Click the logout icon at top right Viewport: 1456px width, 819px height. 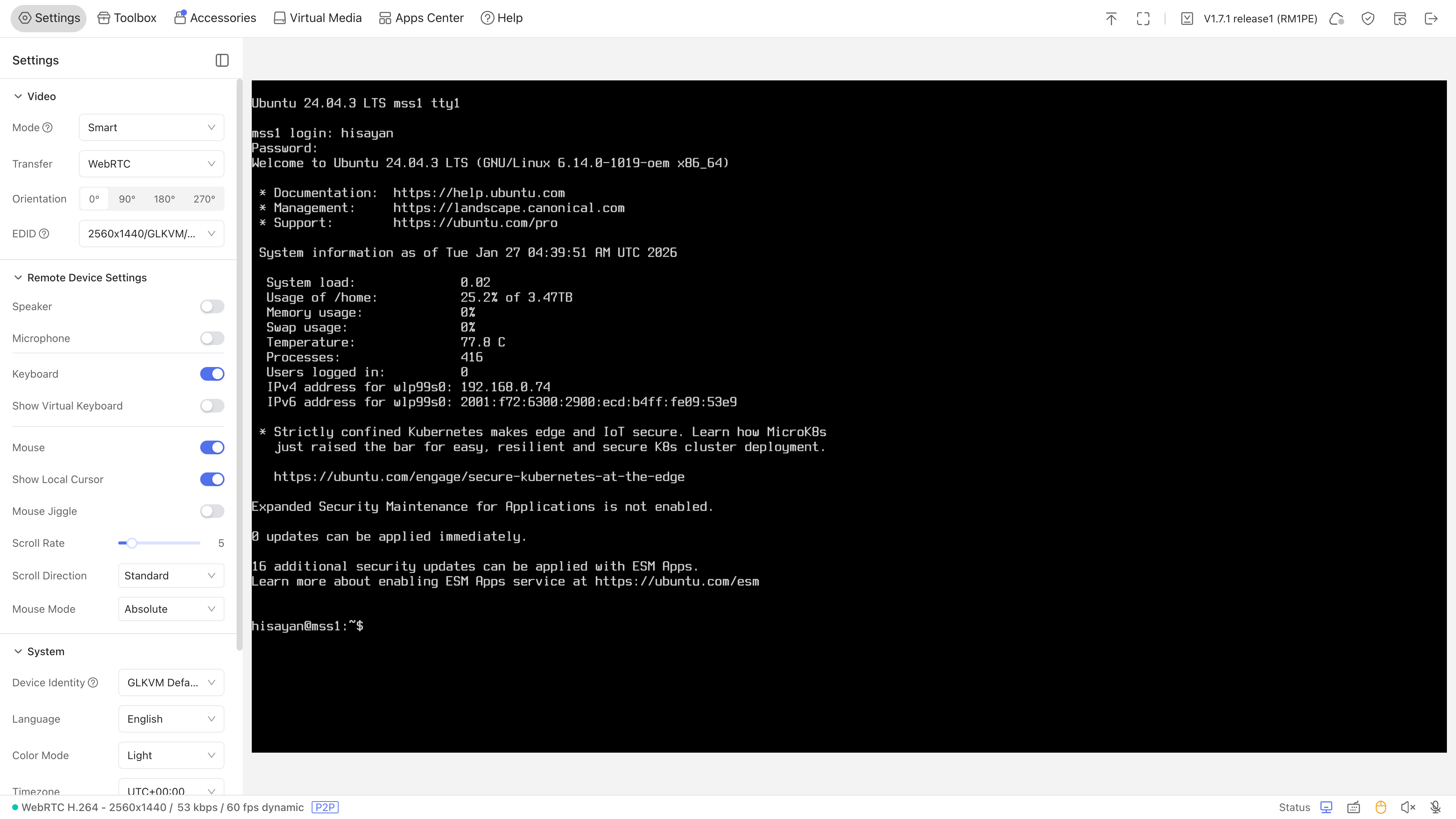coord(1431,19)
